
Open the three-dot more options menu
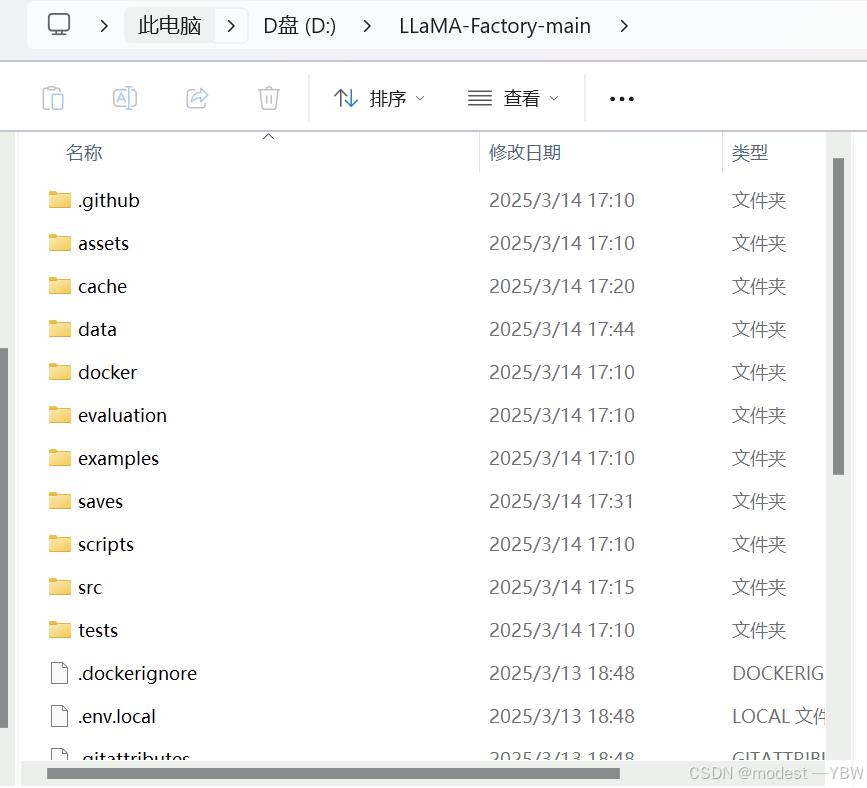(x=621, y=99)
